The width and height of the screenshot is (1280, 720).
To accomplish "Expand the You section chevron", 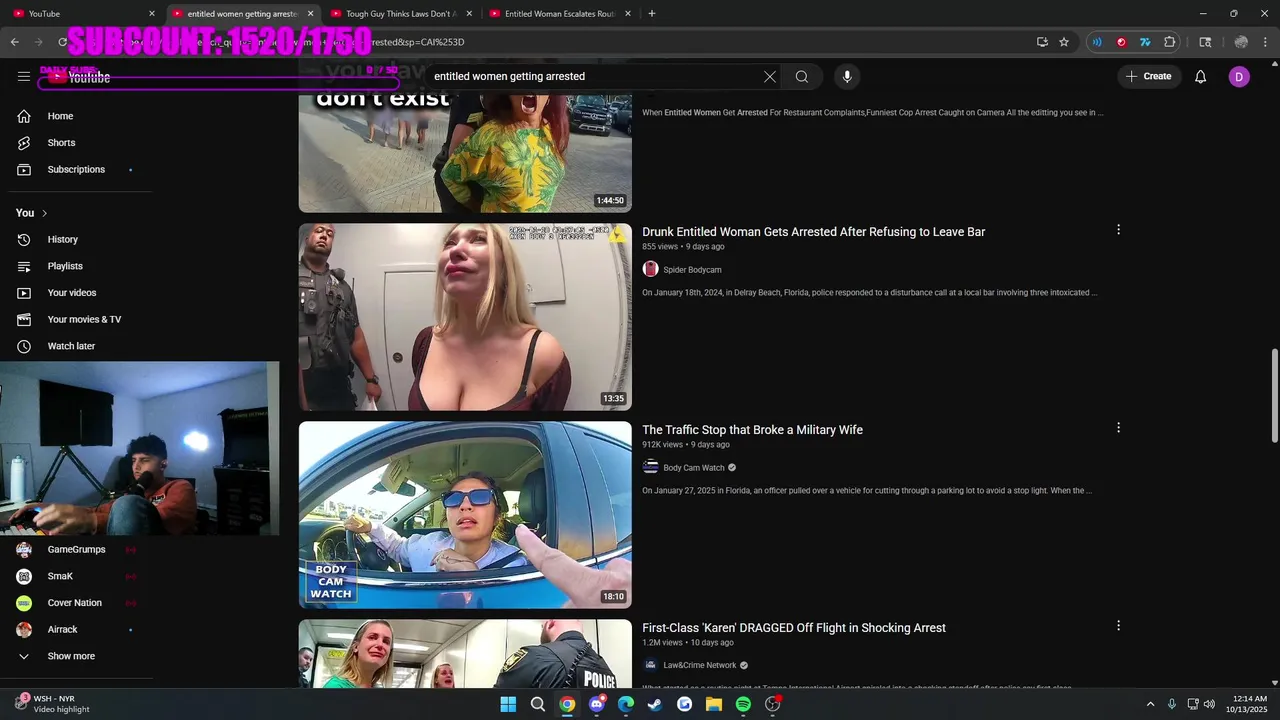I will [44, 213].
